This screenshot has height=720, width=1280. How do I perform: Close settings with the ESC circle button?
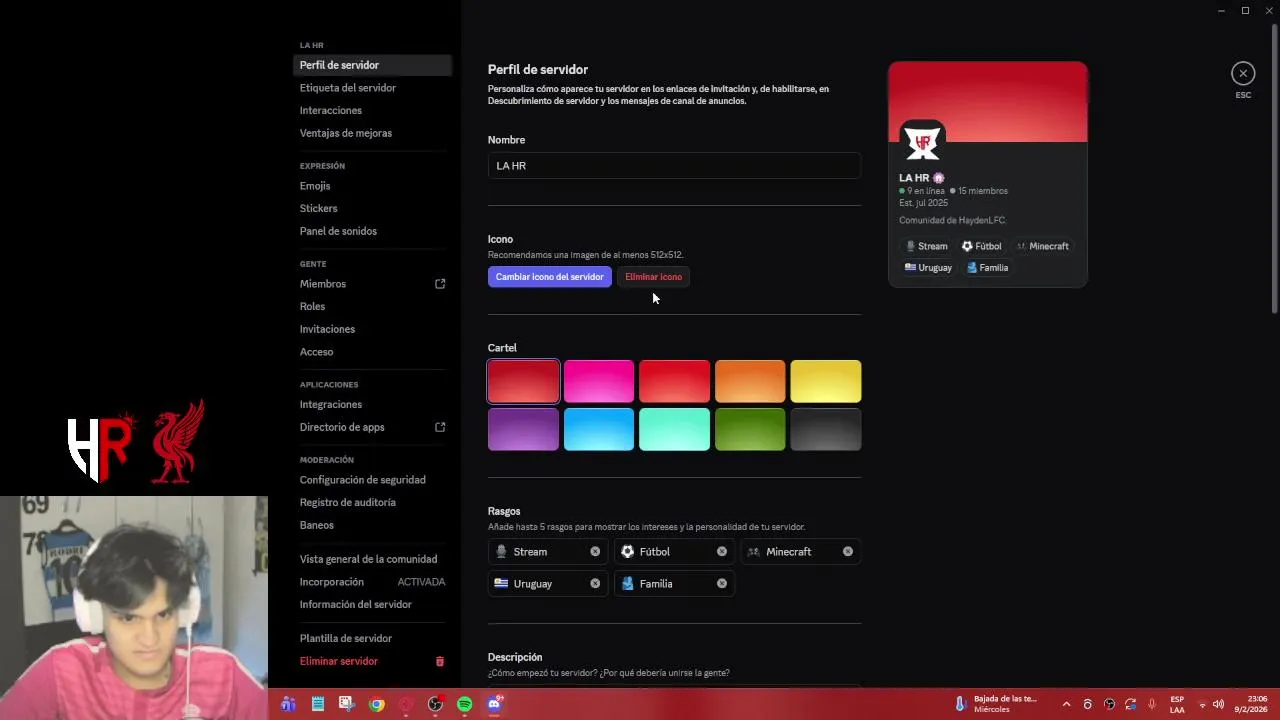[x=1243, y=73]
